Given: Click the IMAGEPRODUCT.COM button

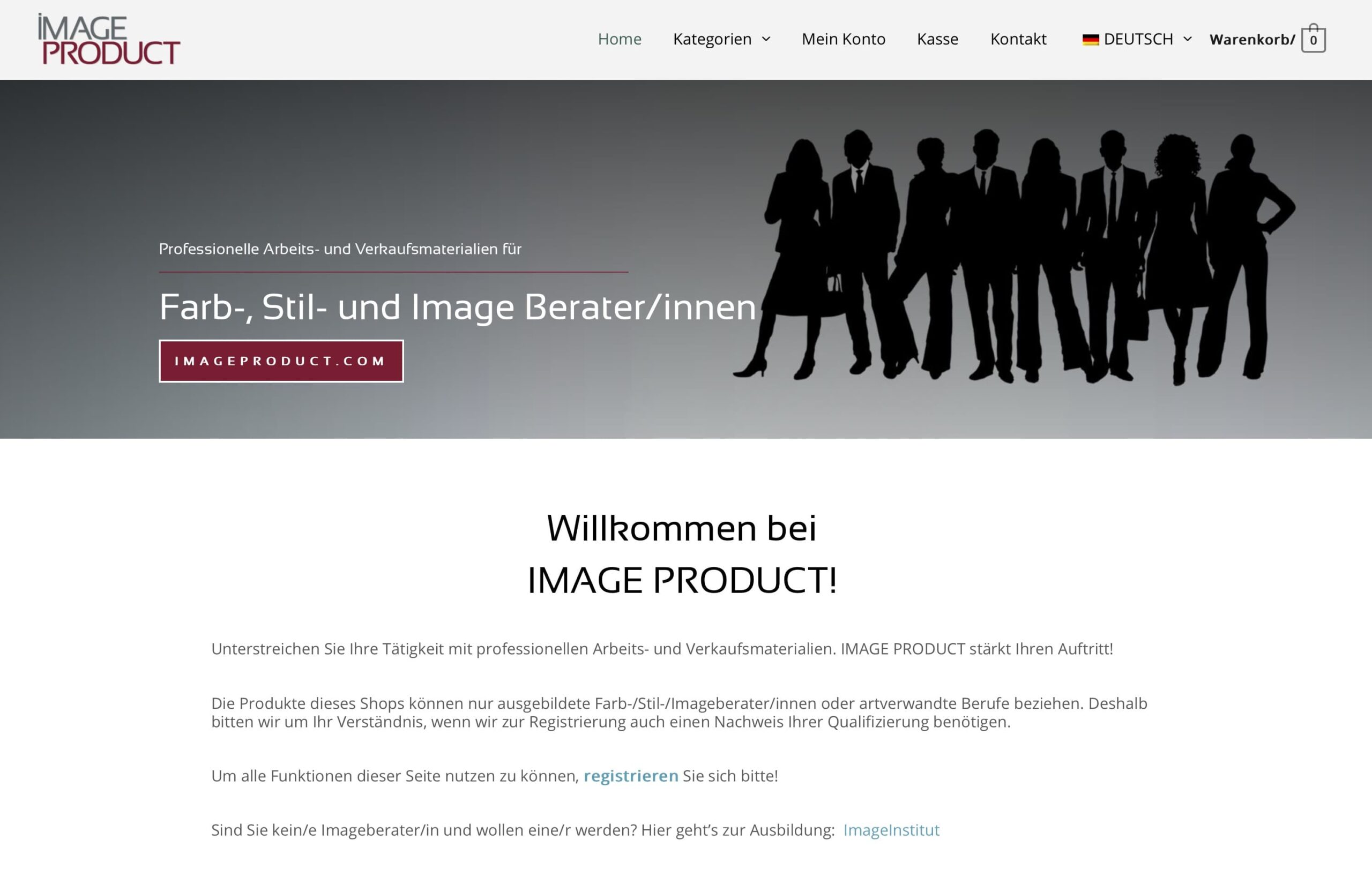Looking at the screenshot, I should click(281, 361).
